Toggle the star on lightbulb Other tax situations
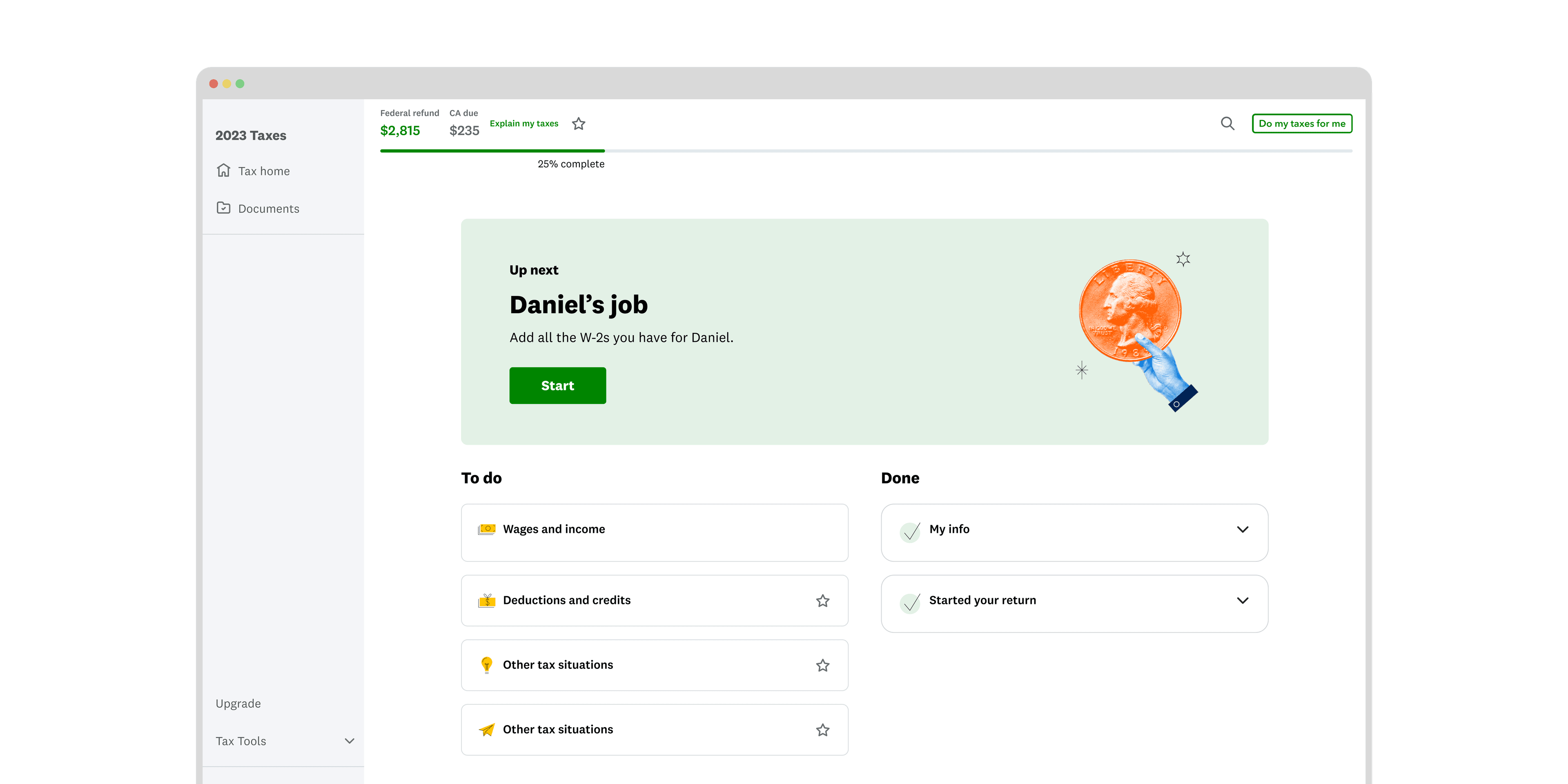 (822, 665)
